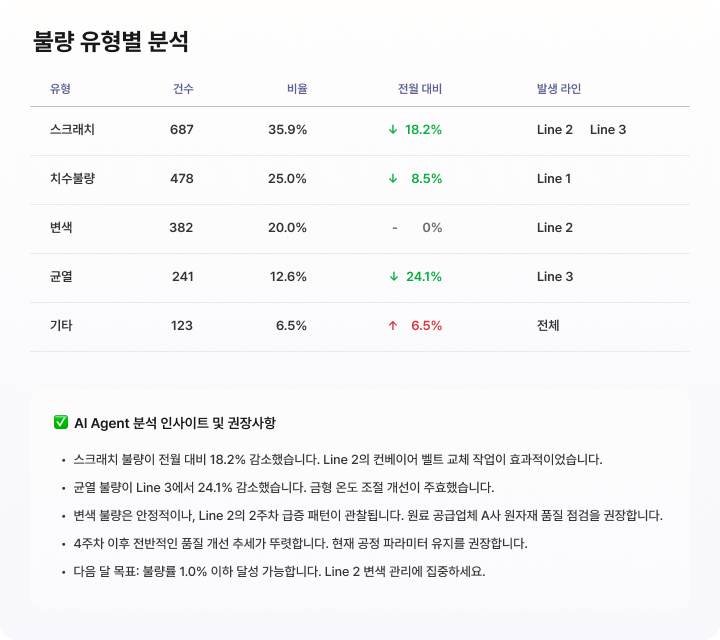The height and width of the screenshot is (640, 720).
Task: Click the Line 1 tag in 치수불량 row
Action: (554, 179)
